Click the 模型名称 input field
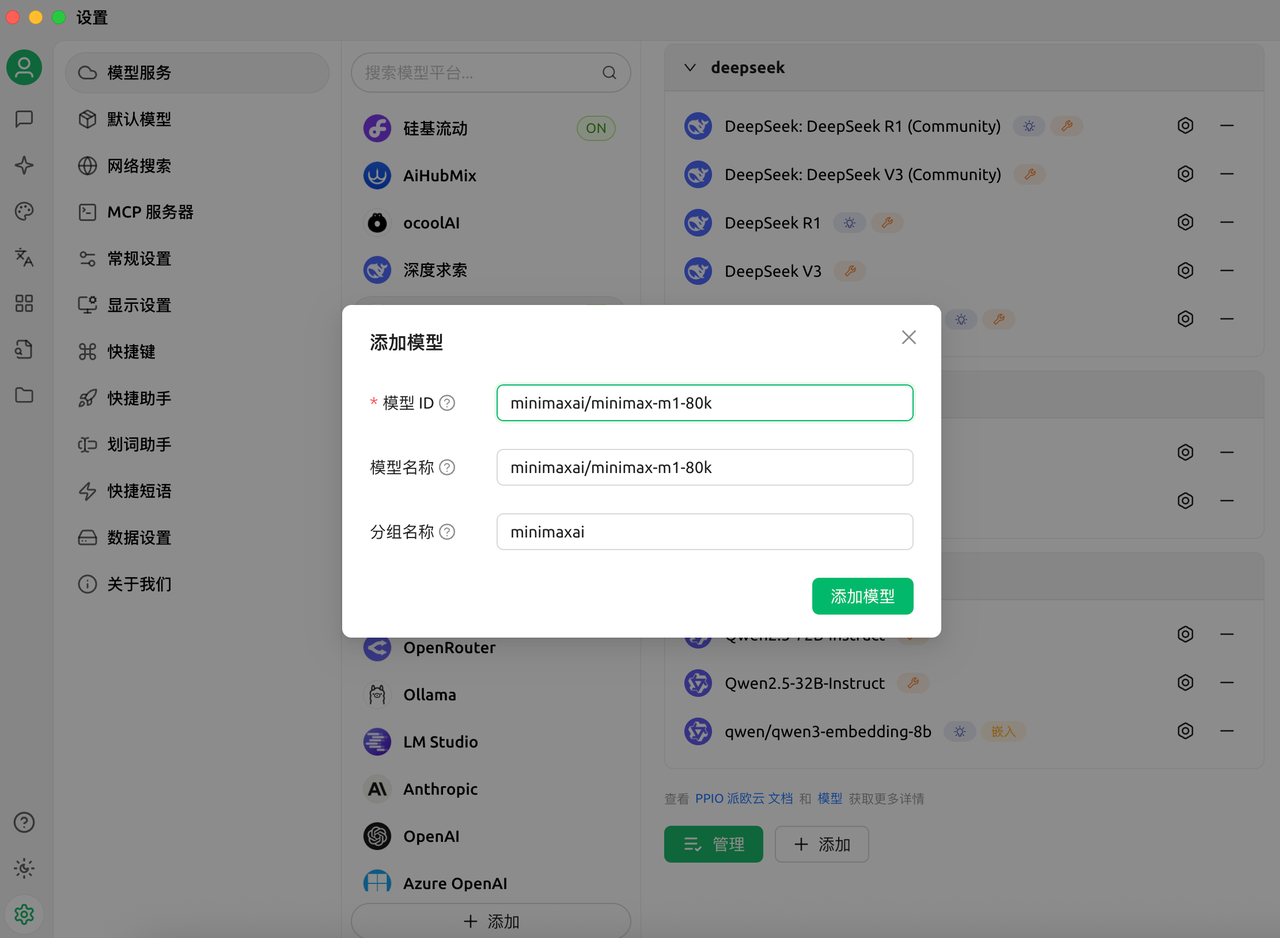The width and height of the screenshot is (1280, 938). [x=704, y=467]
